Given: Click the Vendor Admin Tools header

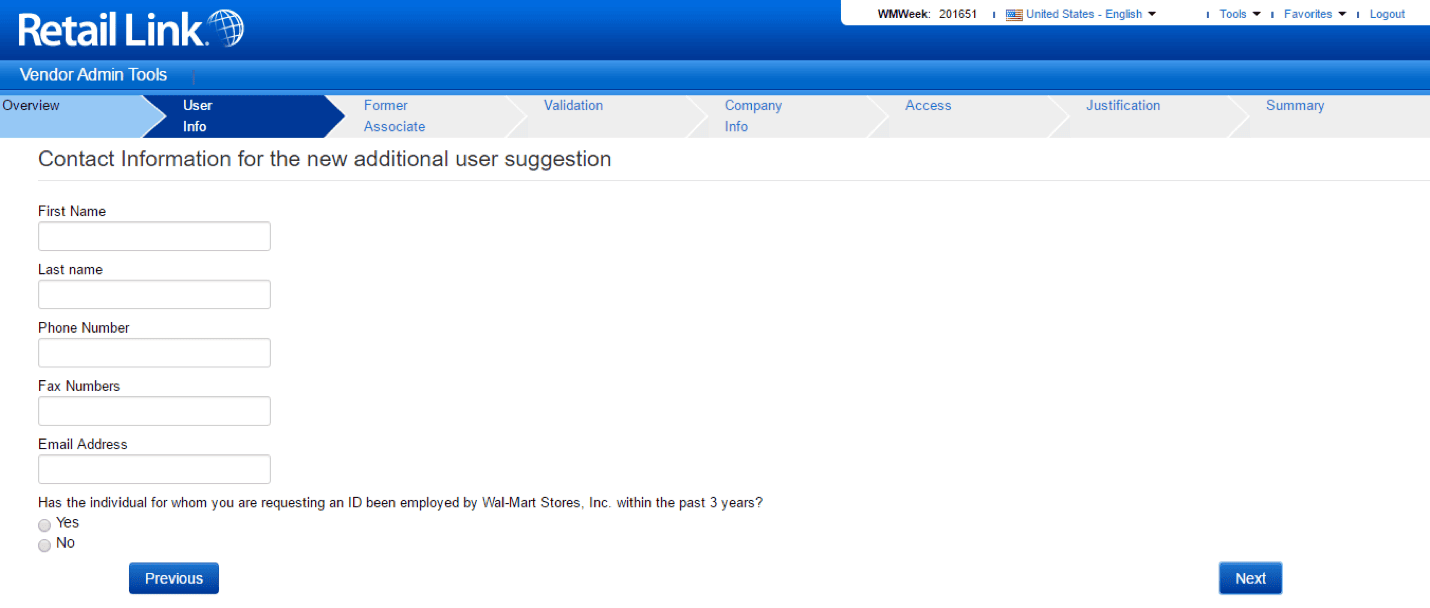Looking at the screenshot, I should click(92, 74).
